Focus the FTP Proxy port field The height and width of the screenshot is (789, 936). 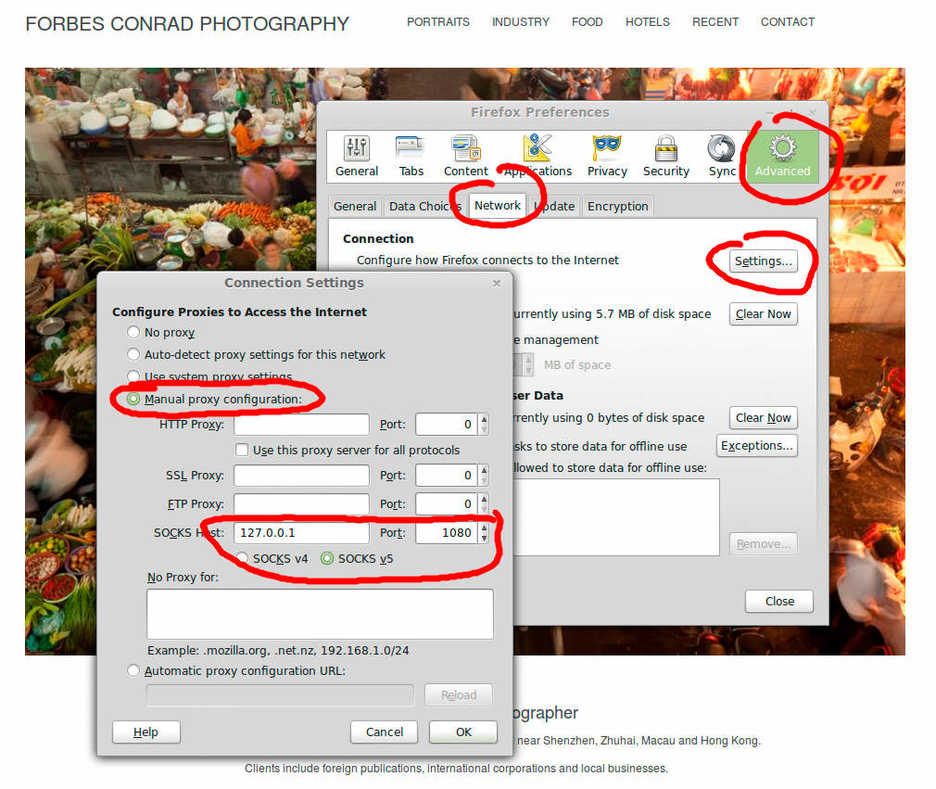point(447,504)
